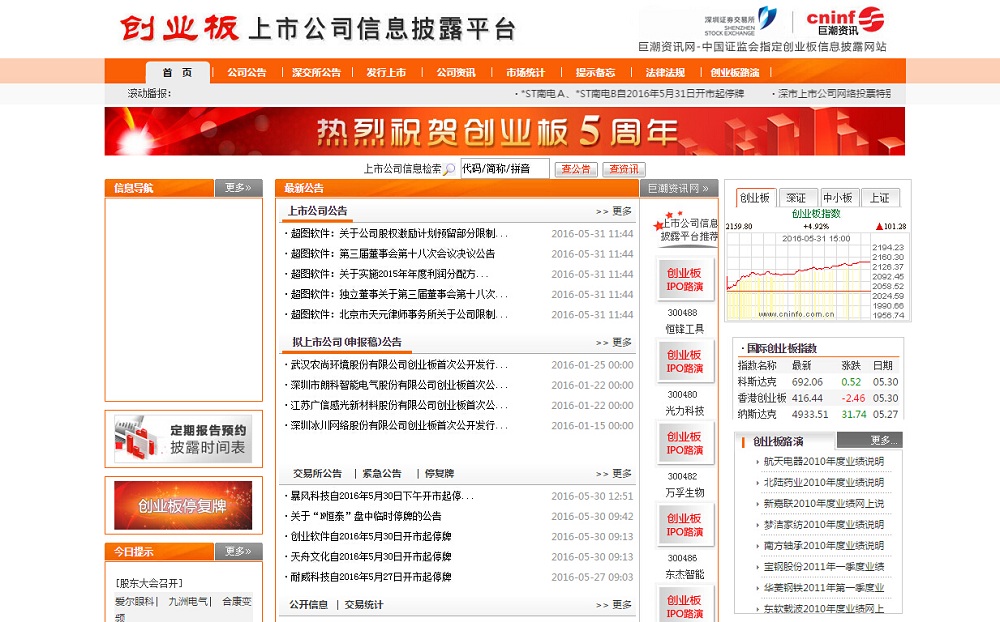Image resolution: width=1000 pixels, height=622 pixels.
Task: Open the 创业板路演 menu
Action: coord(735,73)
